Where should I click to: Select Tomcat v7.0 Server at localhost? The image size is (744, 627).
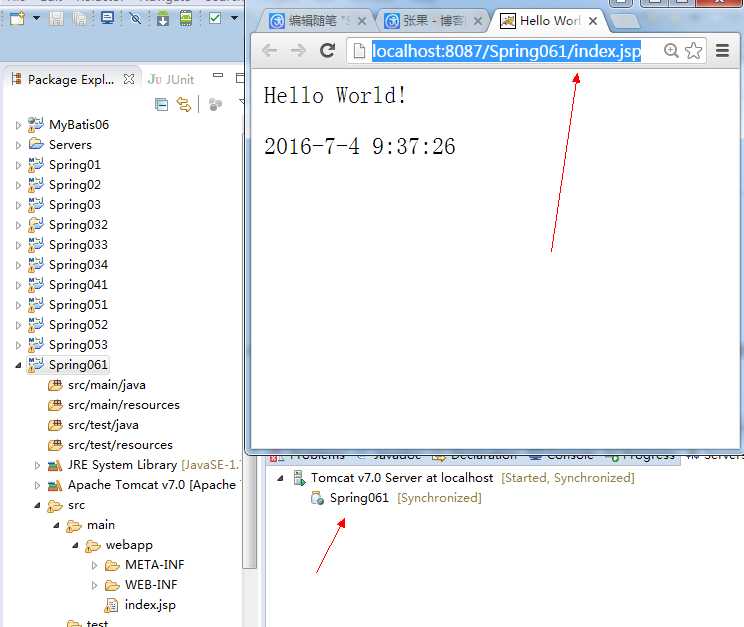tap(402, 477)
